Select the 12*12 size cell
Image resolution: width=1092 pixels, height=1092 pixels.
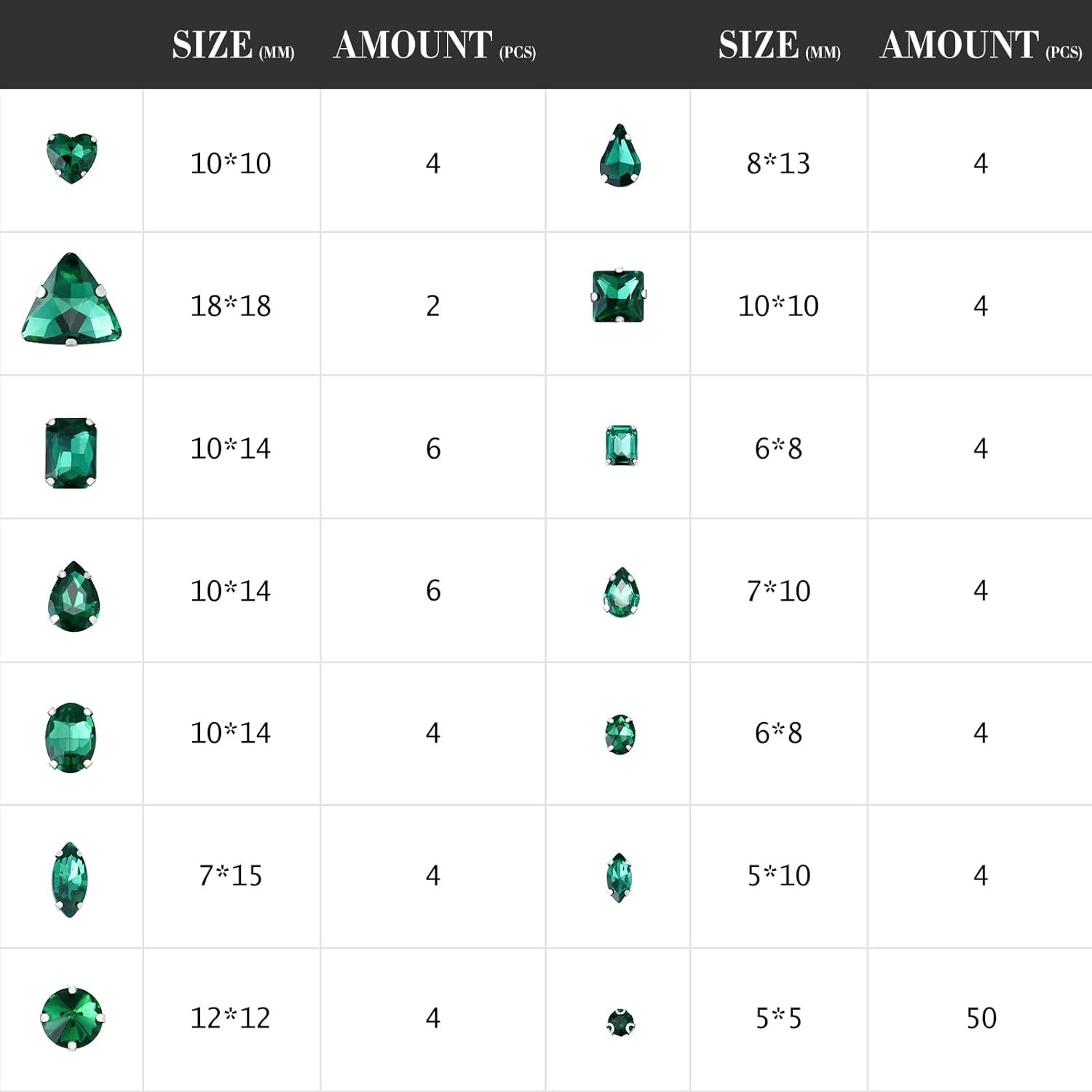232,1019
